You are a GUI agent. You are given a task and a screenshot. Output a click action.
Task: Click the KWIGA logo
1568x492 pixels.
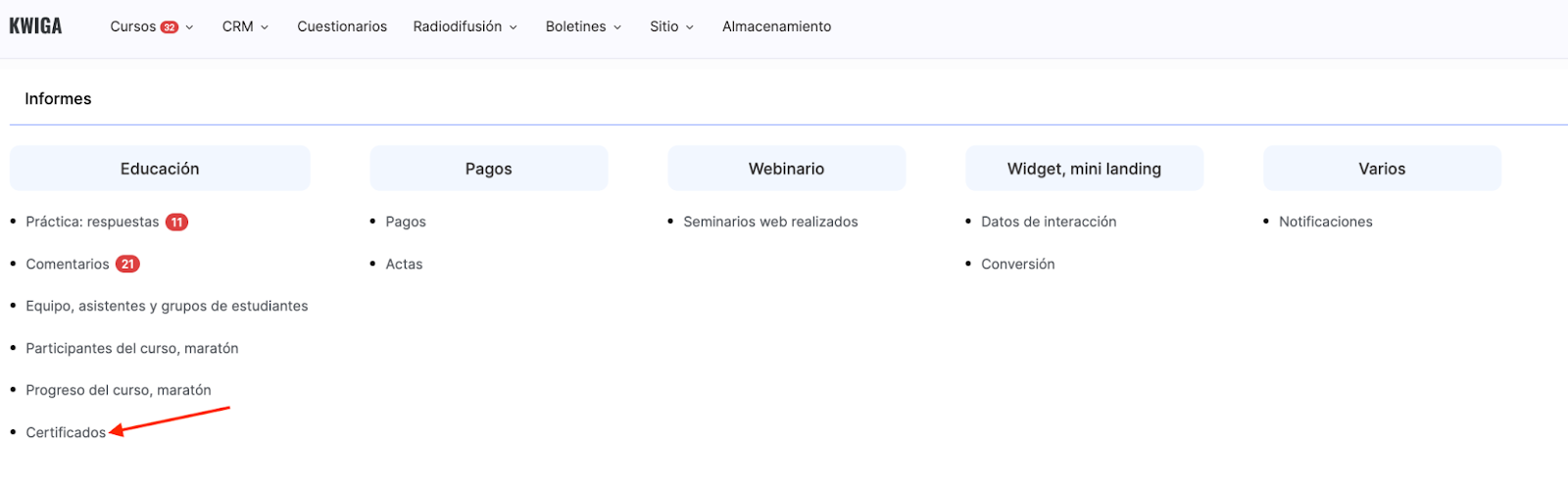(x=35, y=26)
